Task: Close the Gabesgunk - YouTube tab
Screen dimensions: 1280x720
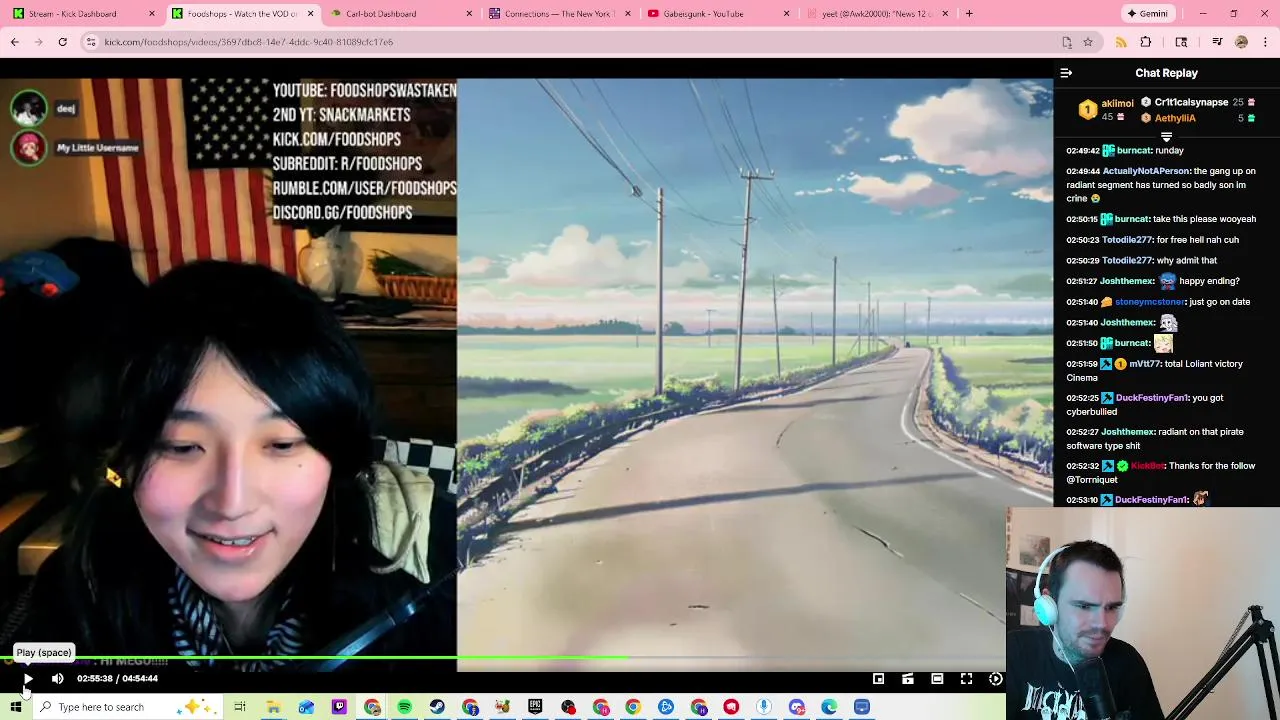Action: tap(786, 14)
